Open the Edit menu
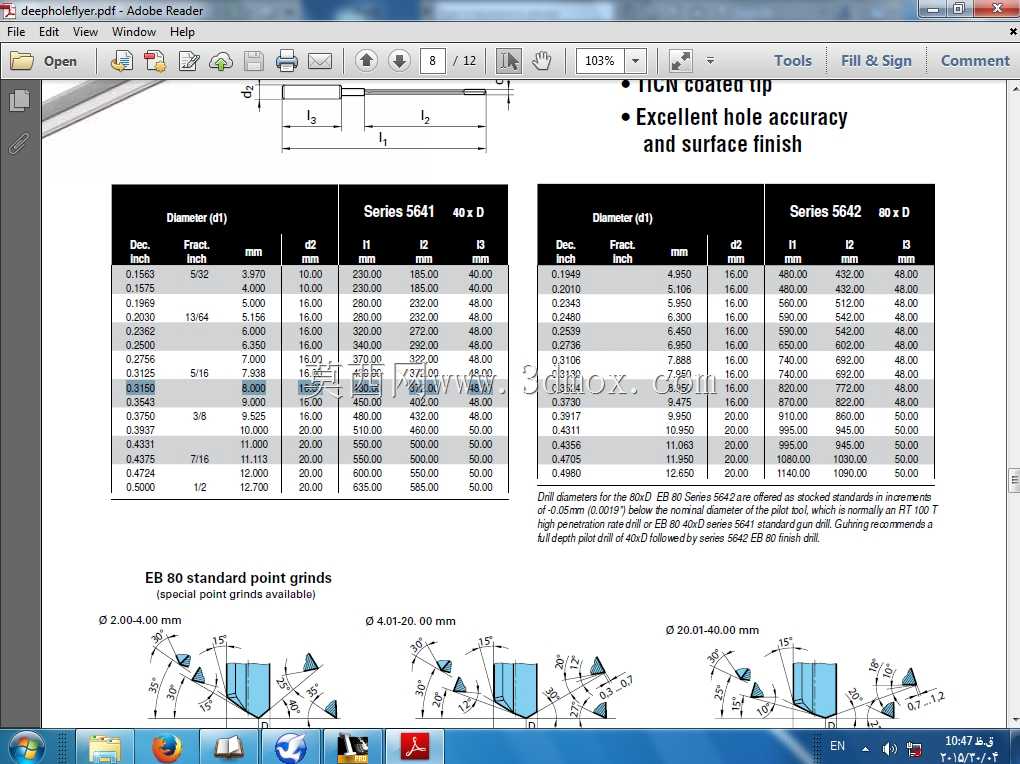1020x764 pixels. (49, 32)
